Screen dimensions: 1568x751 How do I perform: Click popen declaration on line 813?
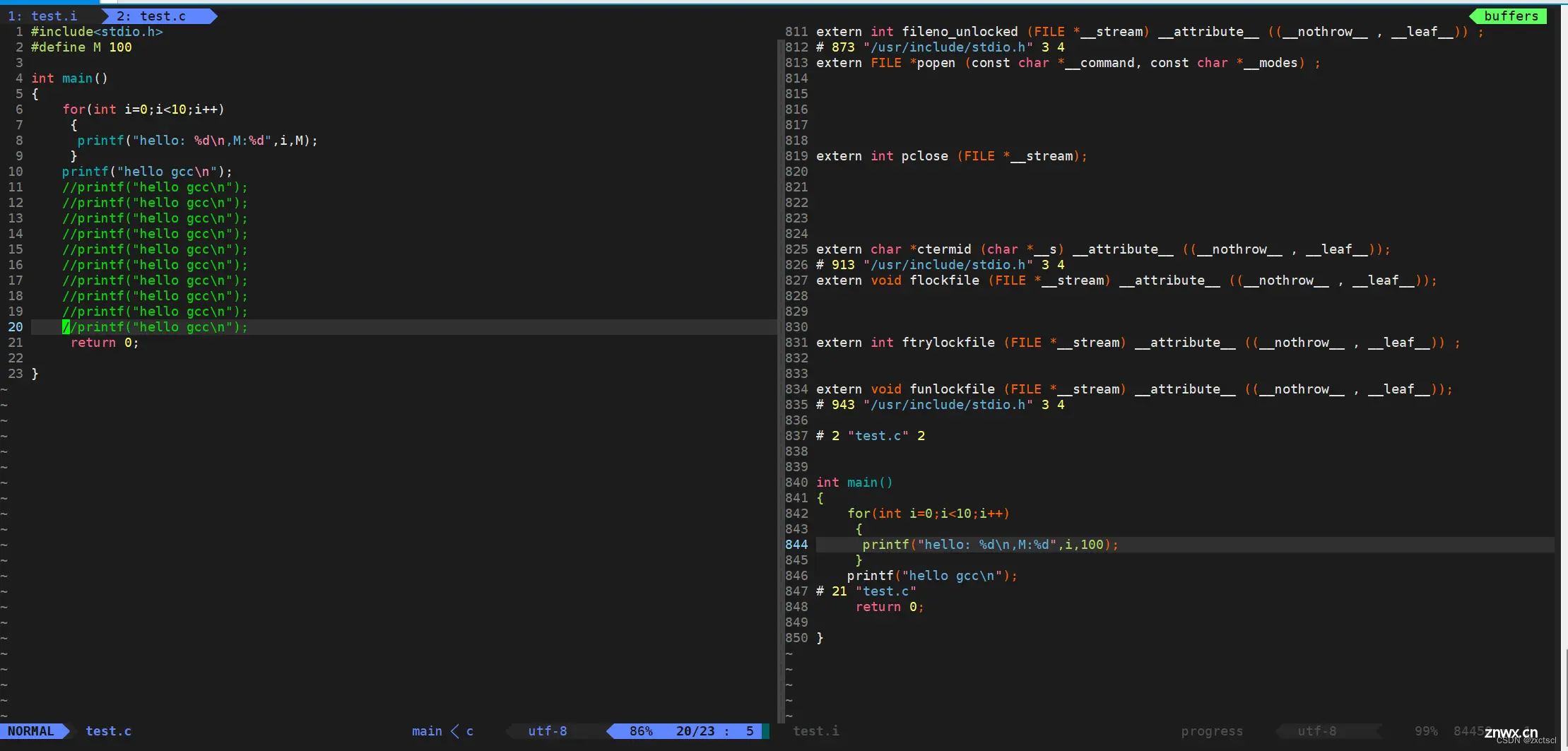point(1068,63)
